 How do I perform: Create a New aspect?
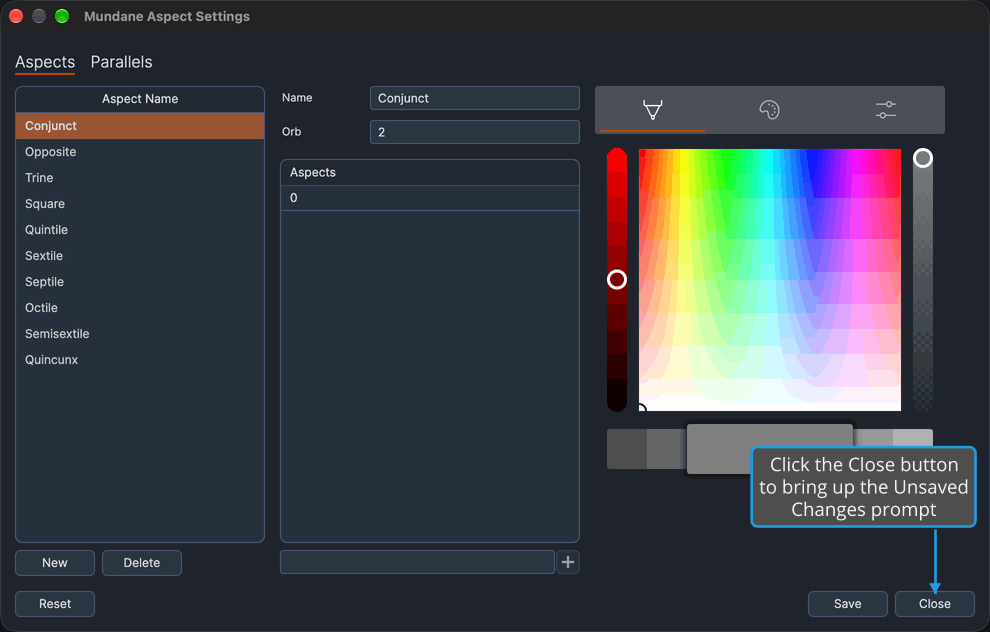point(55,563)
